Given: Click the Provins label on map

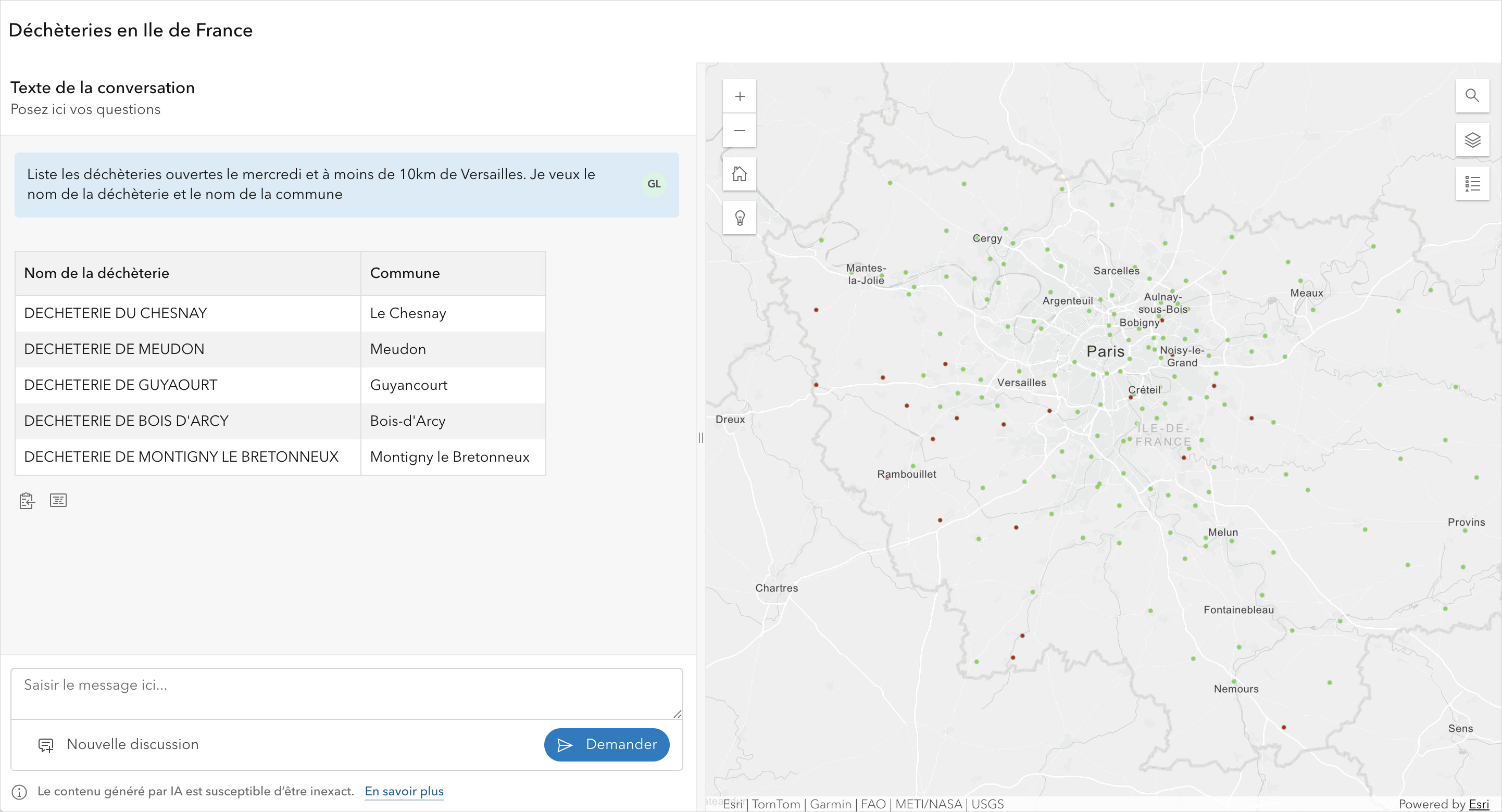Looking at the screenshot, I should [1466, 523].
